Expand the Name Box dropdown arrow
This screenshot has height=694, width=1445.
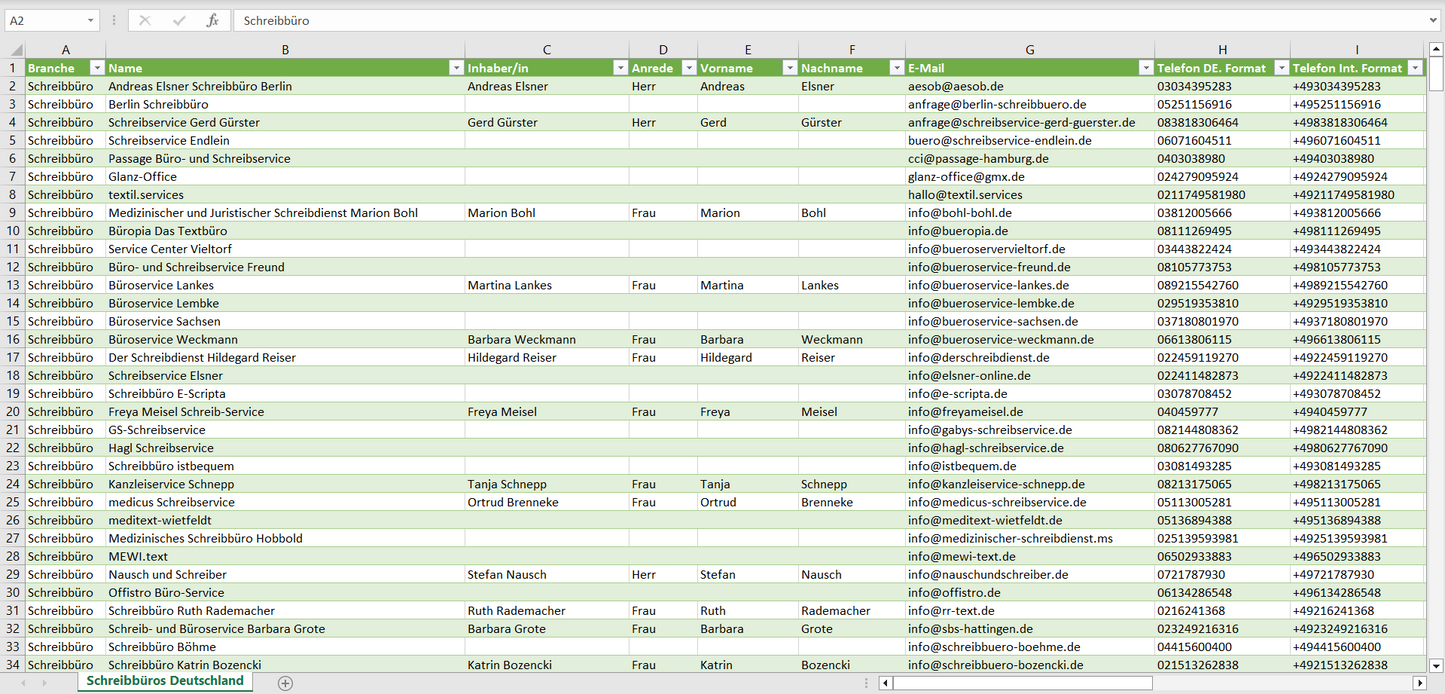coord(90,20)
